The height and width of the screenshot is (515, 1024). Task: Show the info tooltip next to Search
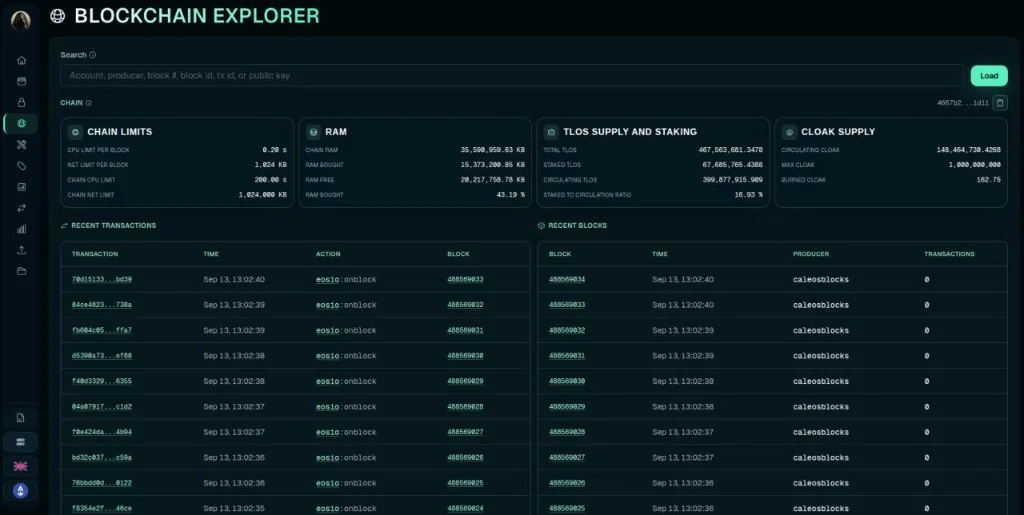92,55
